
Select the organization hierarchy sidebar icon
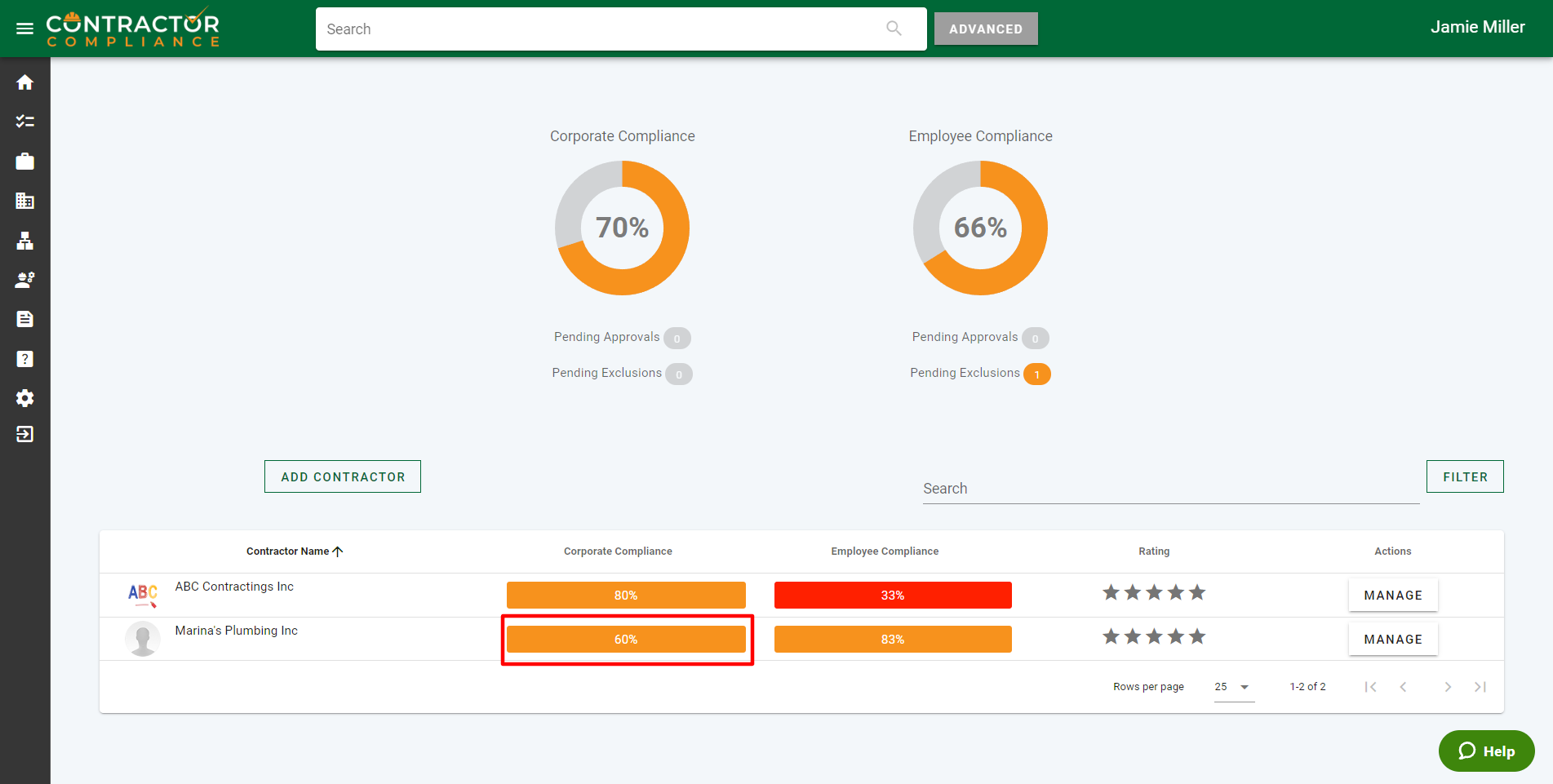pos(24,241)
